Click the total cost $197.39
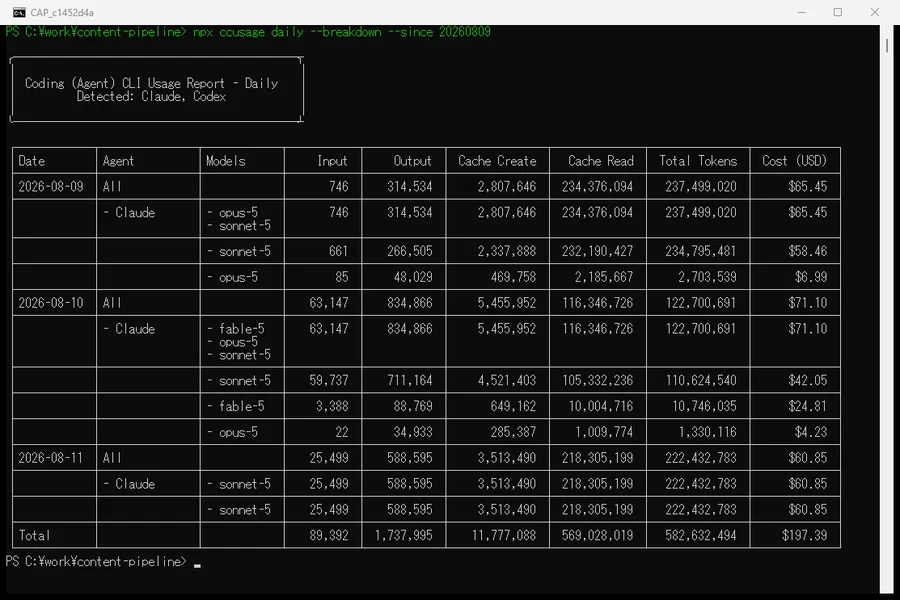The width and height of the screenshot is (900, 600). (x=804, y=536)
